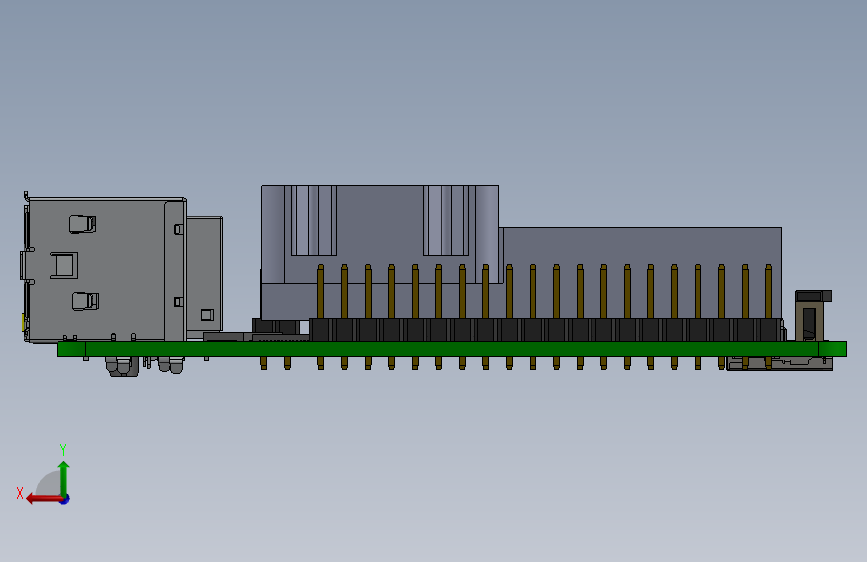Select the lower heatsink section right of the tall block
The width and height of the screenshot is (867, 562).
click(x=641, y=273)
